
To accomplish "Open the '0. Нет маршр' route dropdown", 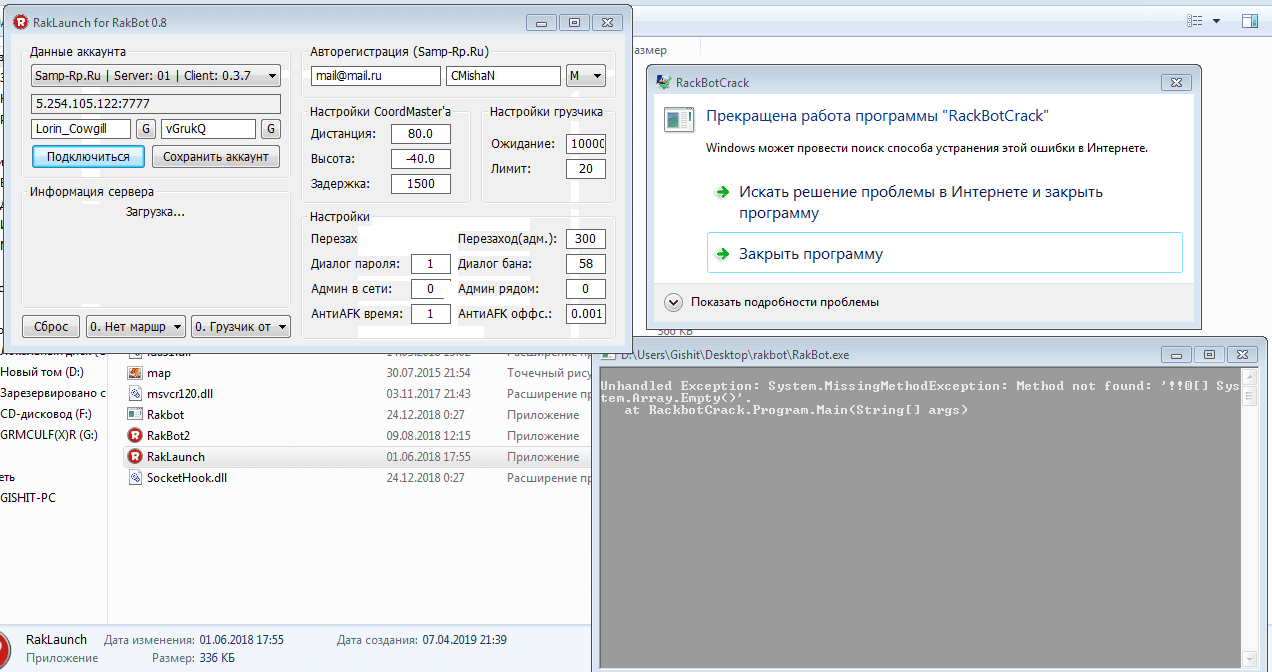I will [x=136, y=327].
